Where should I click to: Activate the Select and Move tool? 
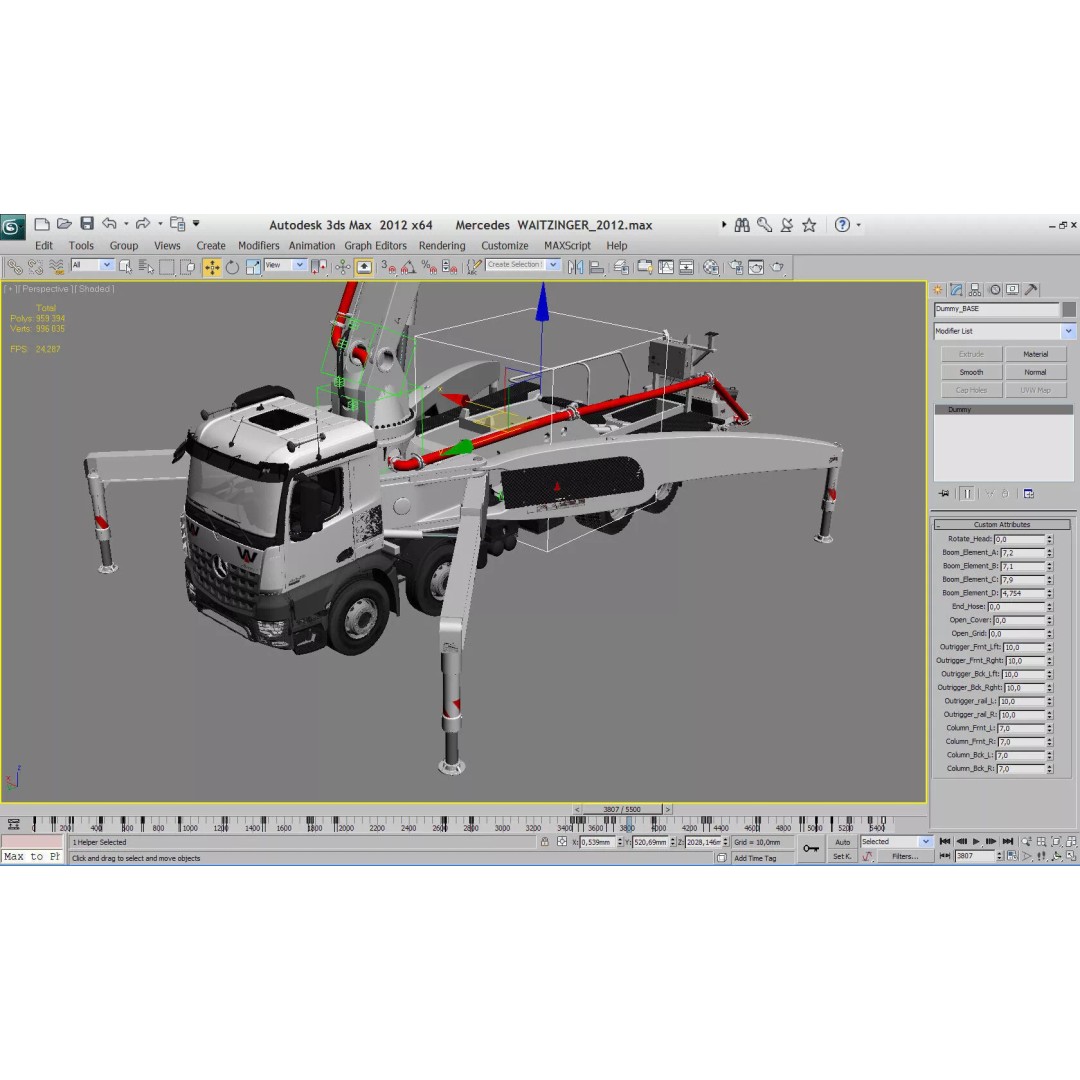(x=211, y=267)
